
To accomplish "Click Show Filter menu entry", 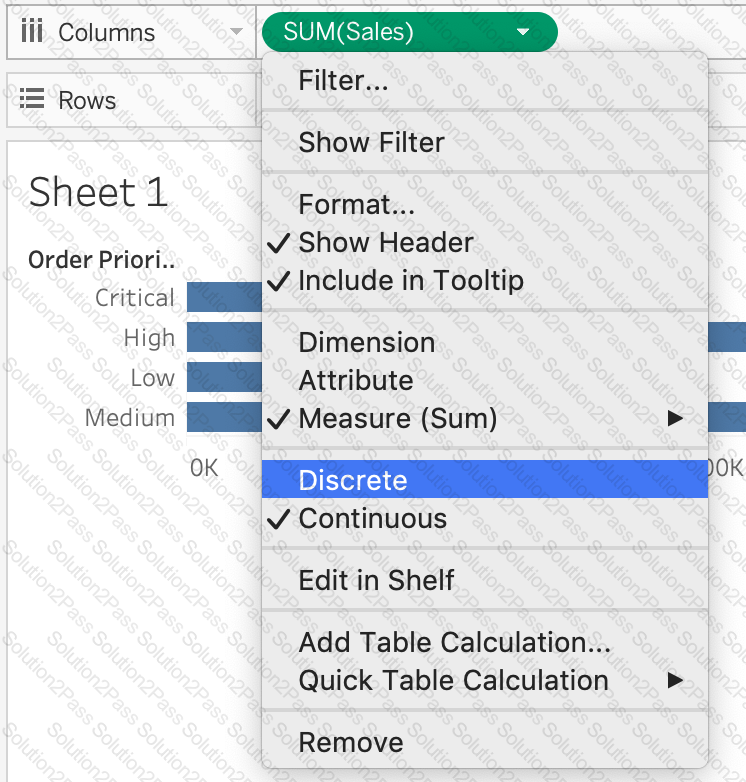I will pos(371,143).
